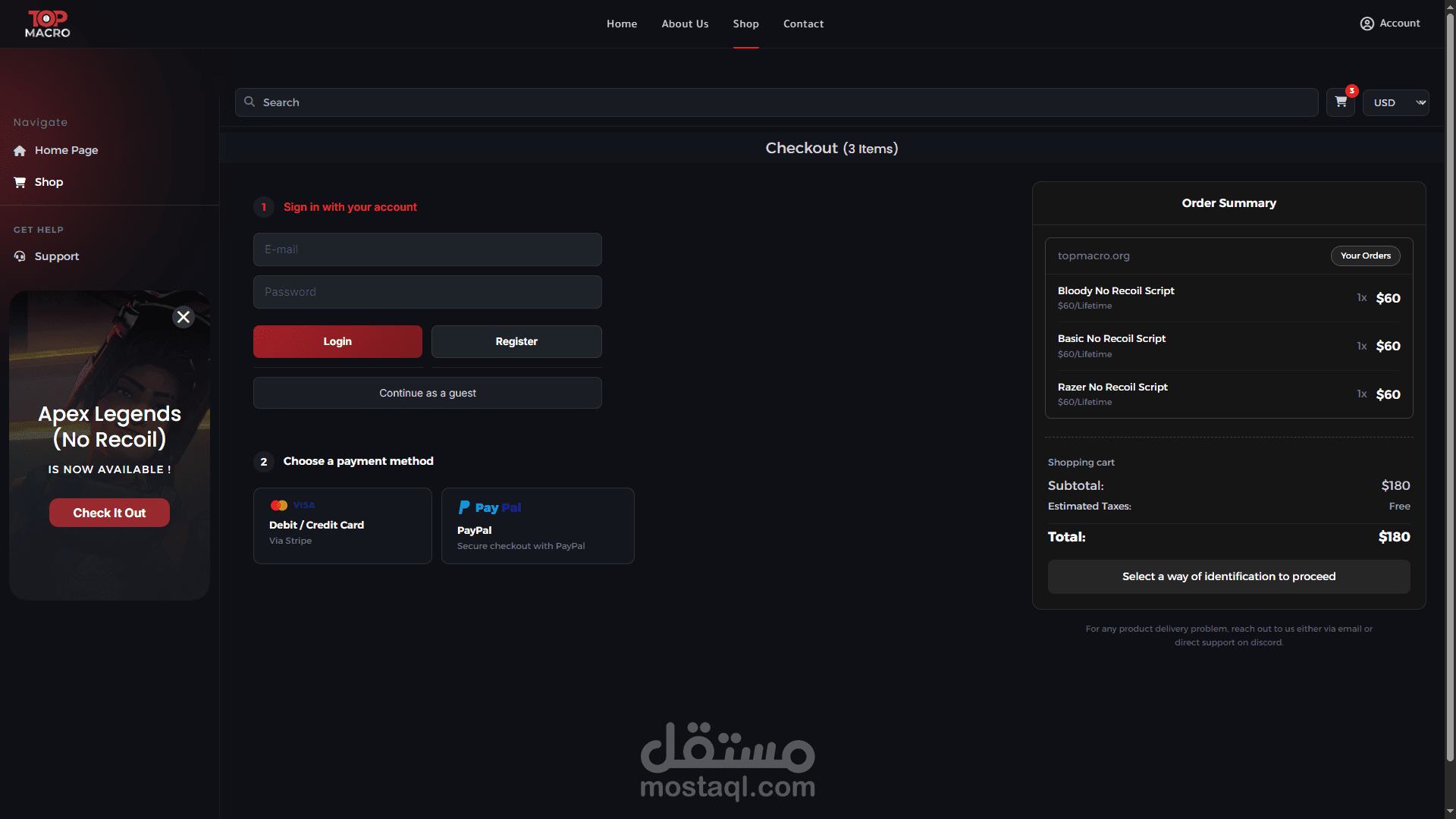1456x819 pixels.
Task: Click the red Login button
Action: click(x=337, y=341)
